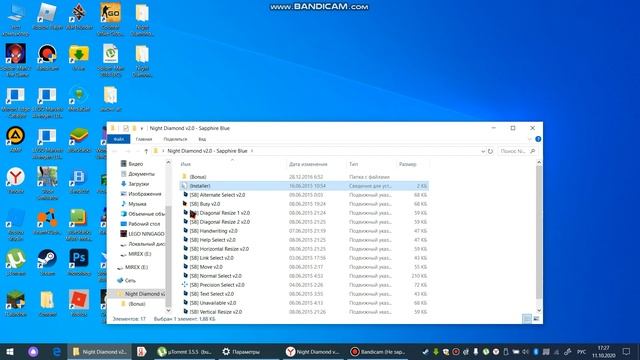Open the Вид ribbon tab
The image size is (640, 360).
(x=202, y=139)
